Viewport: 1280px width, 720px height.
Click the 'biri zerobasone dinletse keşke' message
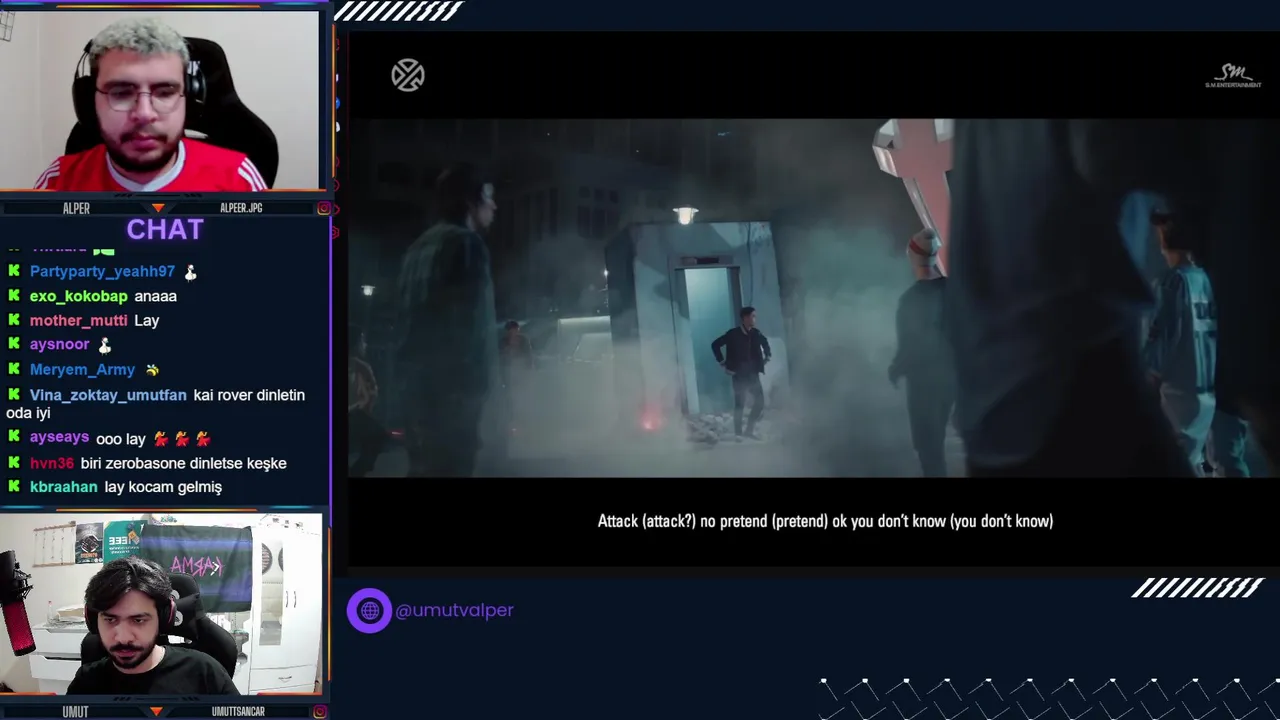pos(184,463)
